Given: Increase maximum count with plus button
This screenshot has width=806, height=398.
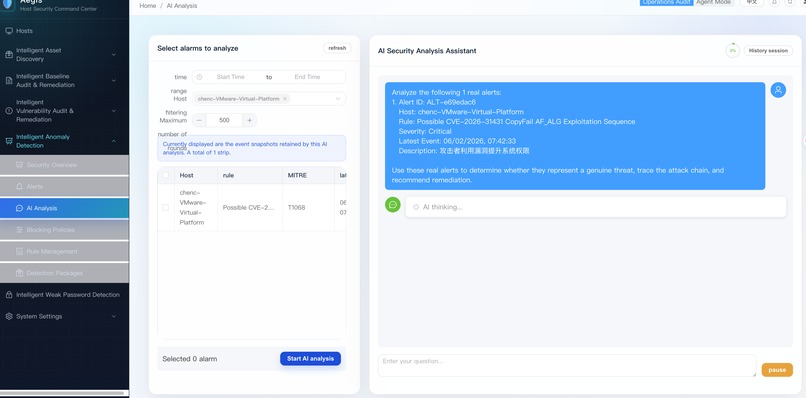Looking at the screenshot, I should click(250, 120).
